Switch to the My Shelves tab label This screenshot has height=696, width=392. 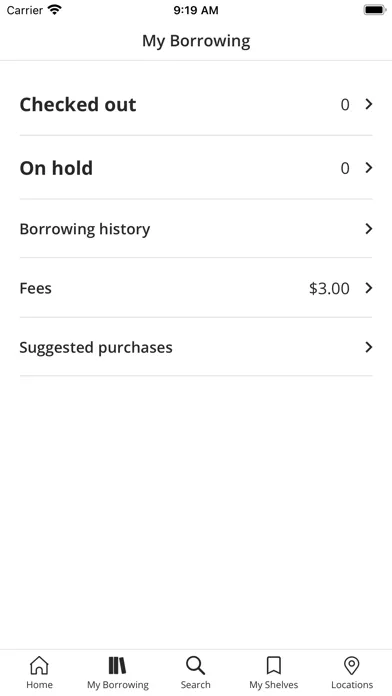[273, 685]
